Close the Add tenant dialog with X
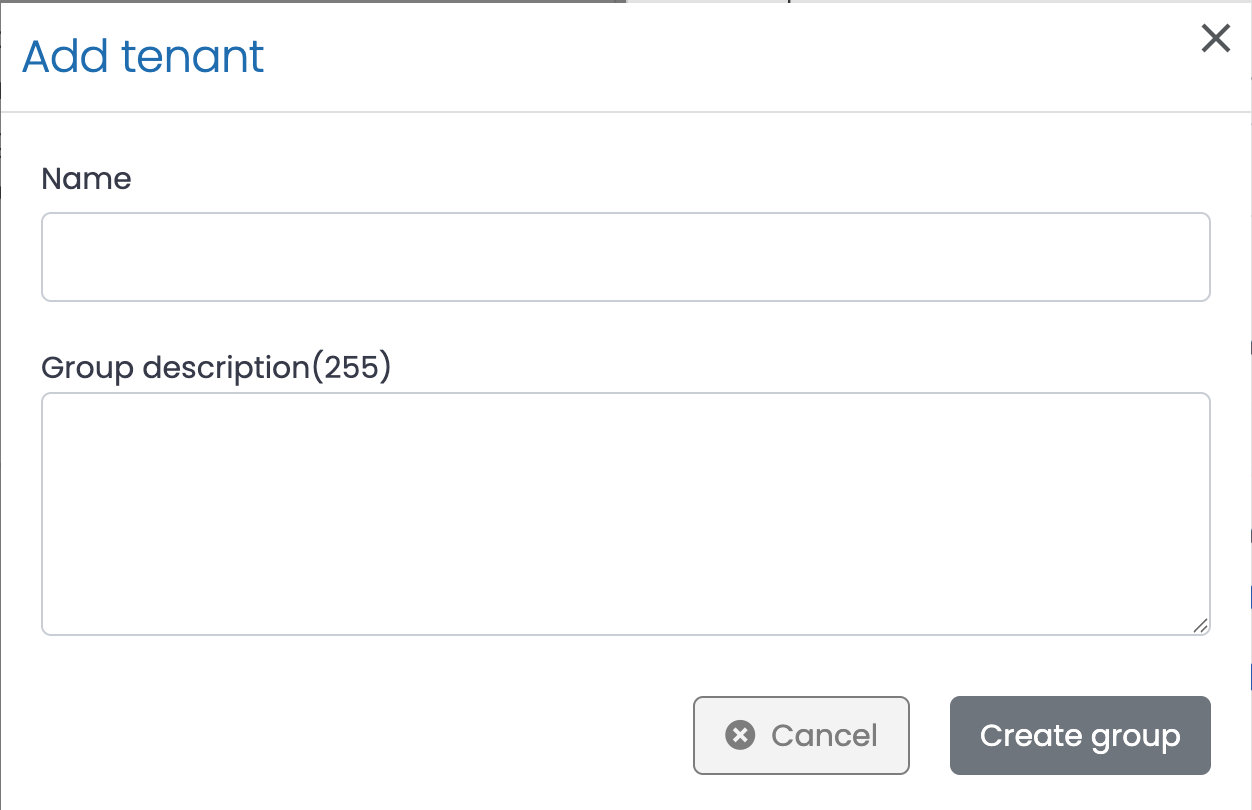1252x810 pixels. pyautogui.click(x=1215, y=39)
